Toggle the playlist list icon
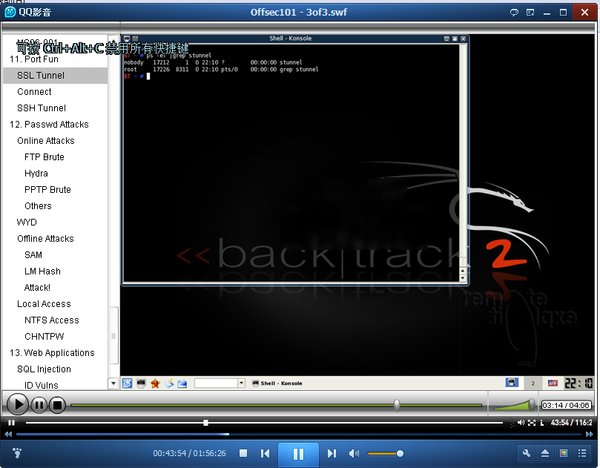This screenshot has height=468, width=600. click(x=582, y=453)
